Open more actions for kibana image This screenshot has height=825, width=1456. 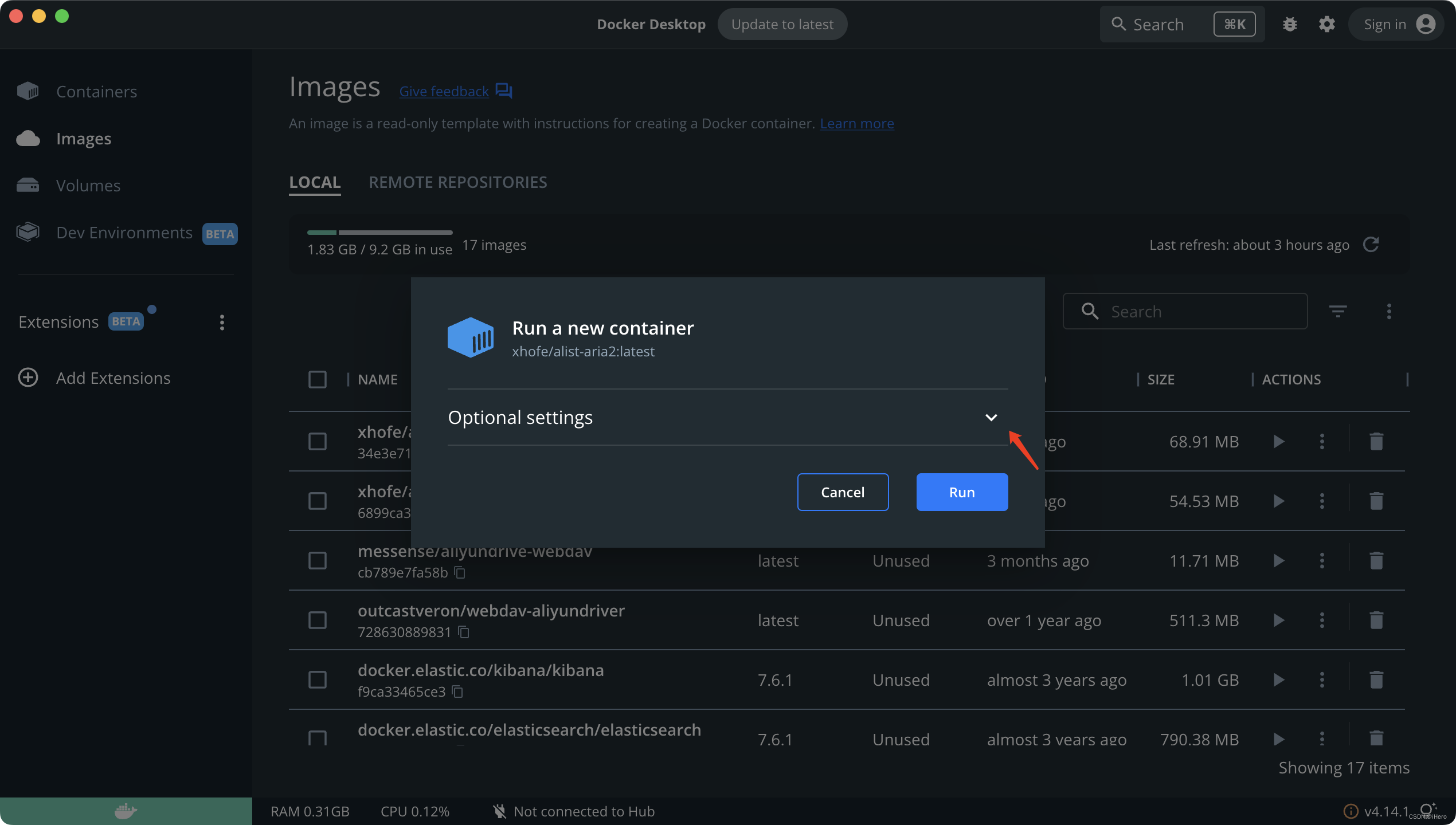[1322, 679]
